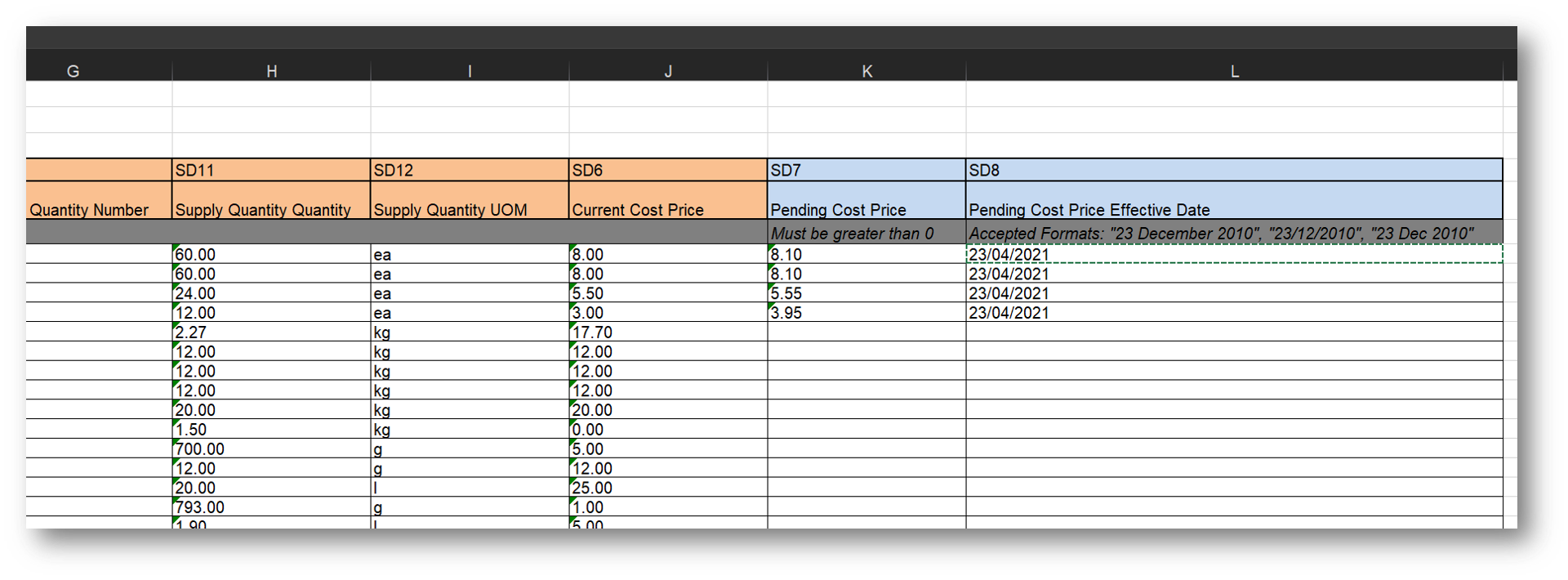Select supply quantity cell 2.27
Screen dimensions: 1568x580
click(271, 332)
